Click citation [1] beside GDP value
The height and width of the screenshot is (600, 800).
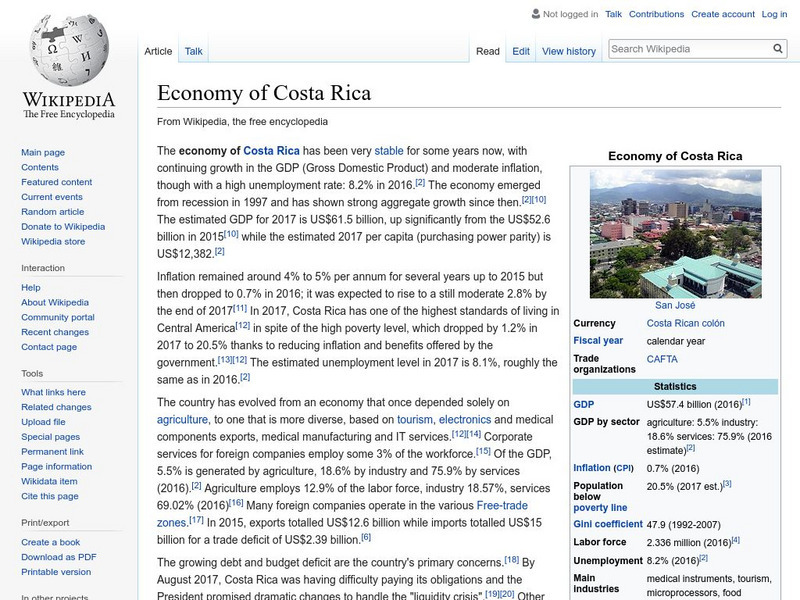click(x=746, y=402)
